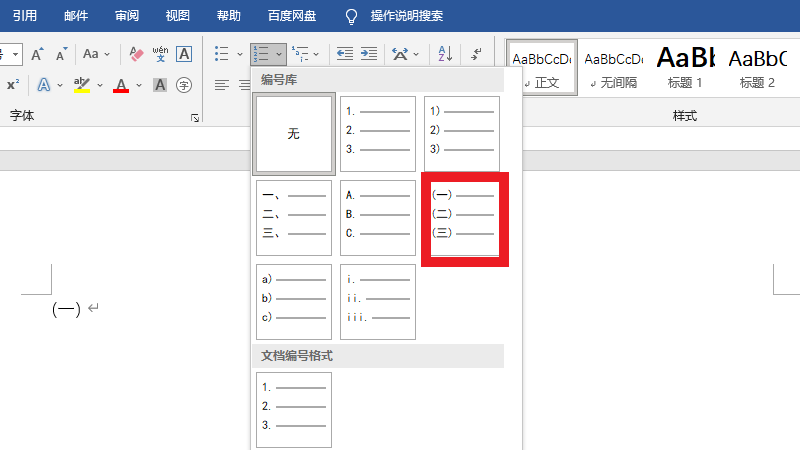Apply the 标题 1 style
The height and width of the screenshot is (450, 800).
(685, 67)
